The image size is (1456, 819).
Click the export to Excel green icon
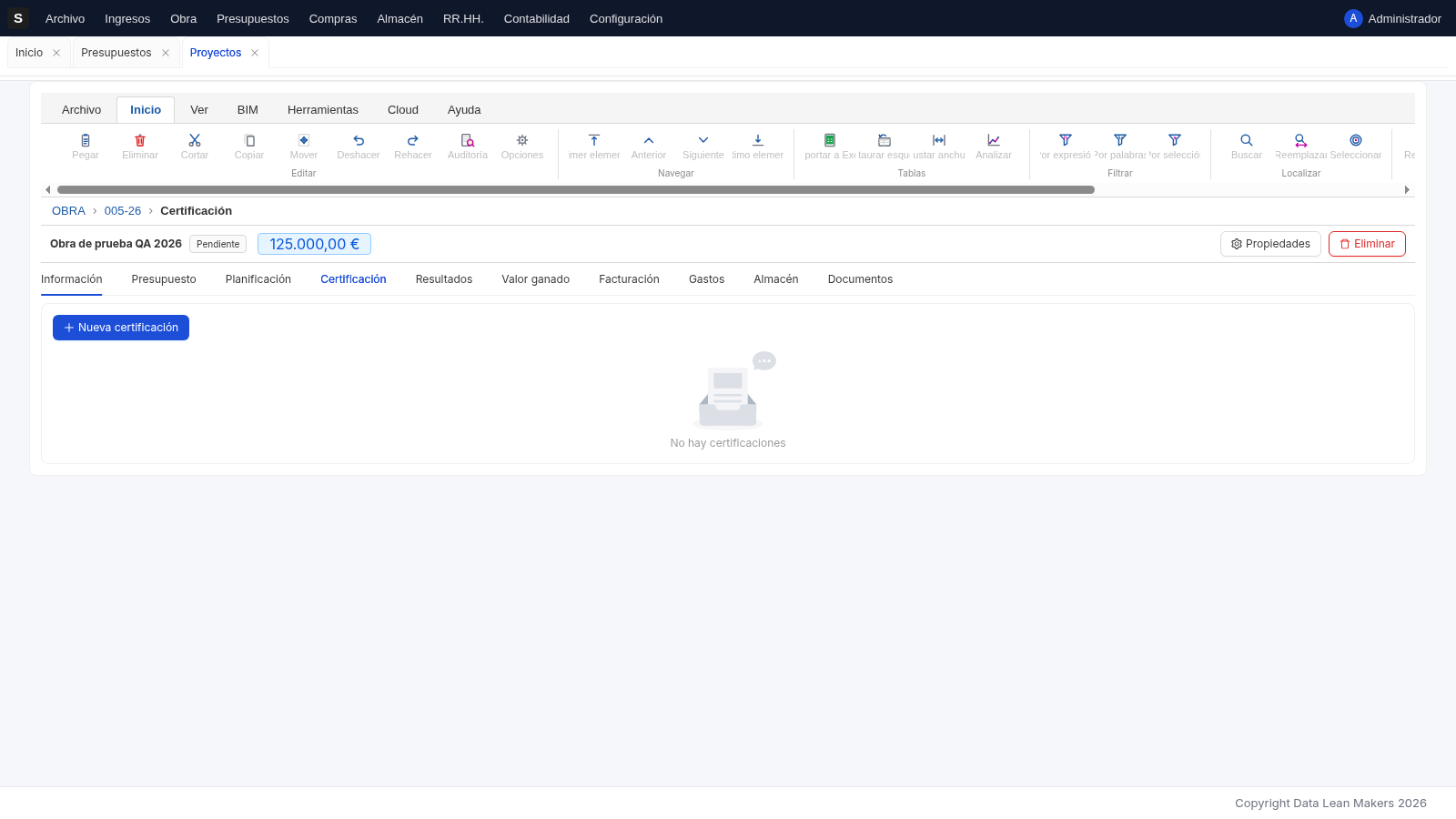pyautogui.click(x=830, y=140)
